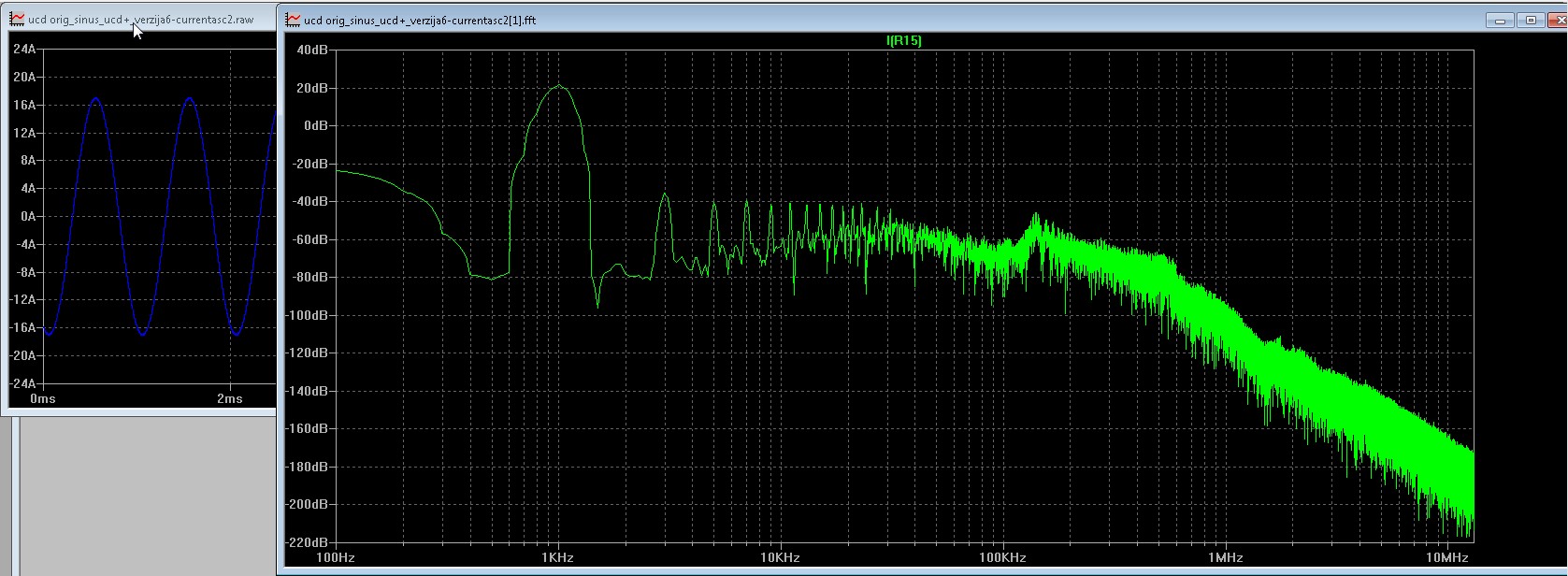Click the .raw window's waveform icon
This screenshot has height=576, width=1568.
[17, 19]
